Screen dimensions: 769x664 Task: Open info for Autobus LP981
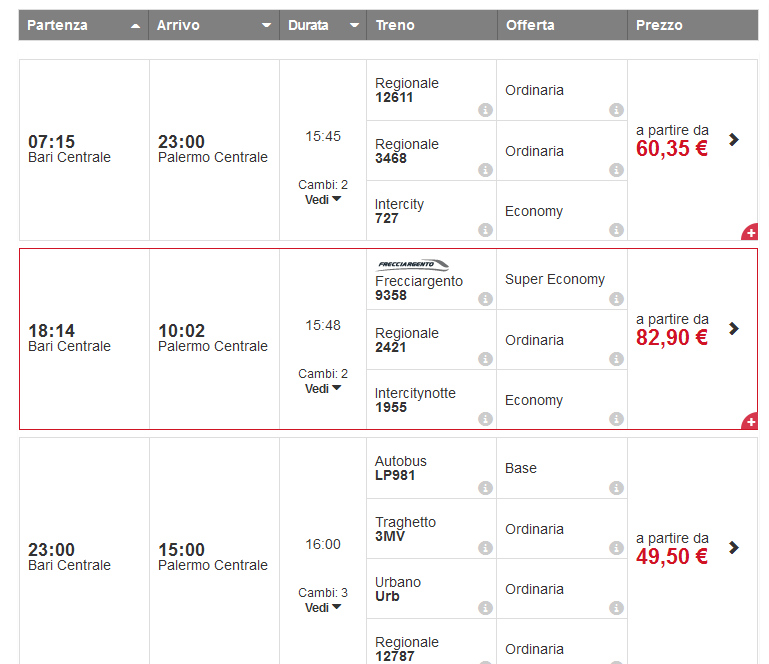pyautogui.click(x=485, y=488)
